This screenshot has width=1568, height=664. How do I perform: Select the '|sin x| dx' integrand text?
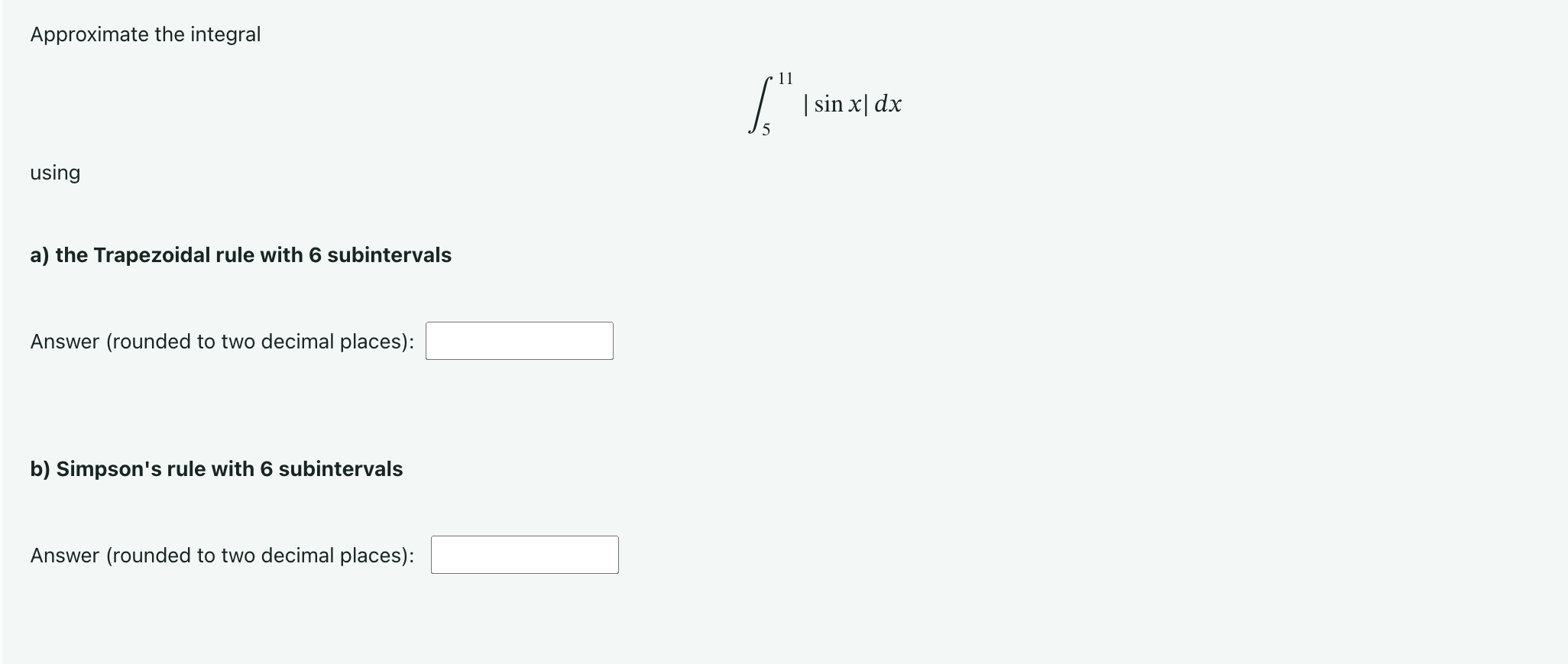pyautogui.click(x=852, y=105)
